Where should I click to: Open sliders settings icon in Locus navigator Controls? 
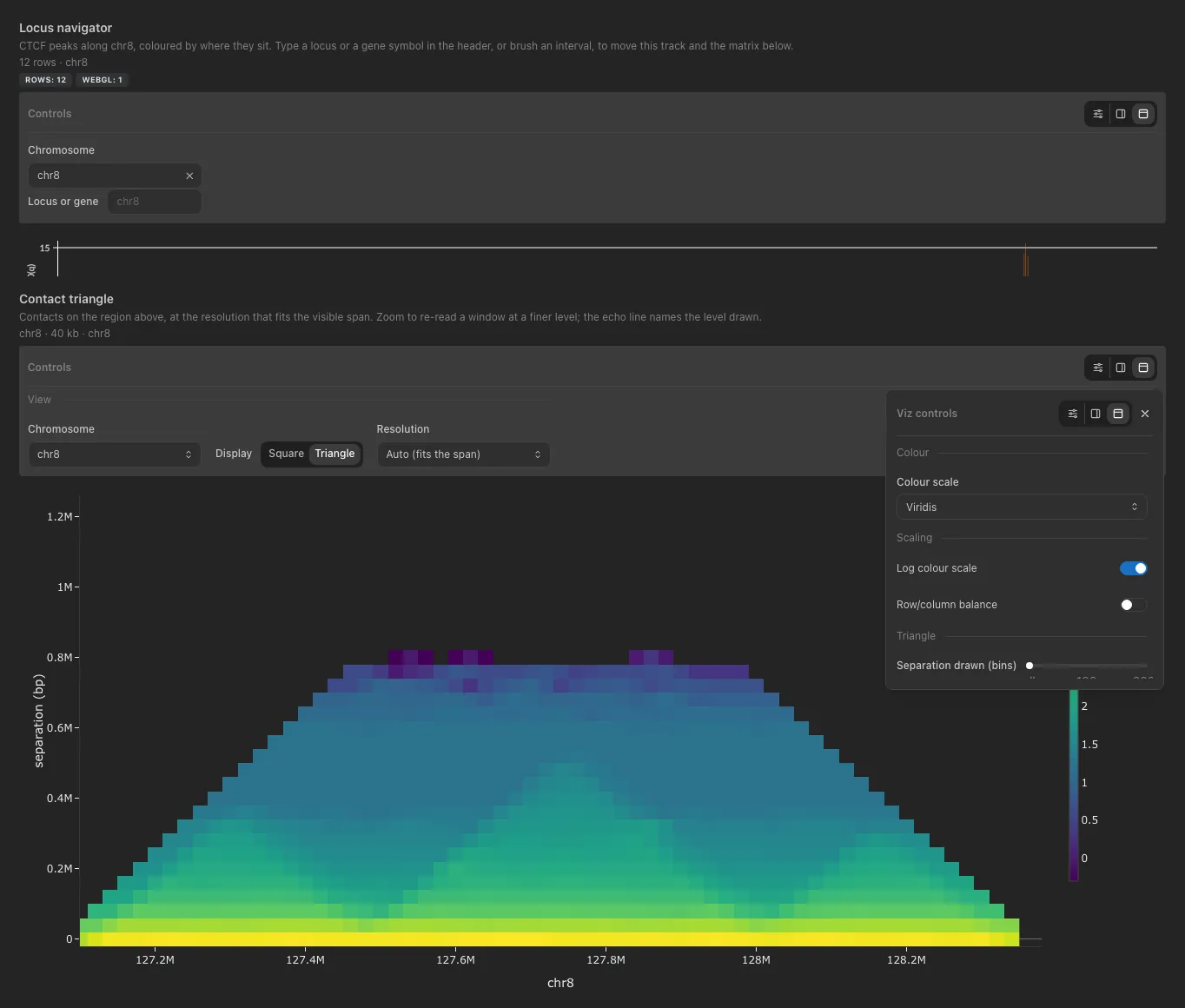pos(1098,114)
